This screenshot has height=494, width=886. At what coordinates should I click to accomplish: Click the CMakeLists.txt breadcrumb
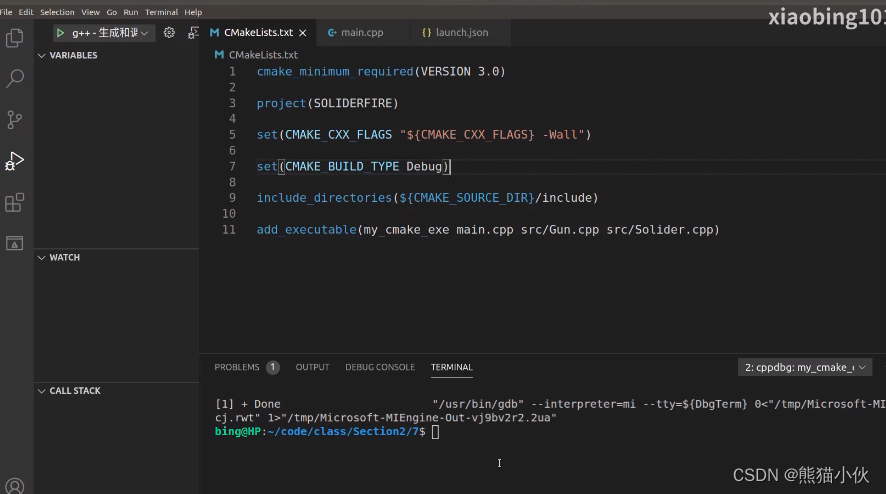pyautogui.click(x=257, y=55)
